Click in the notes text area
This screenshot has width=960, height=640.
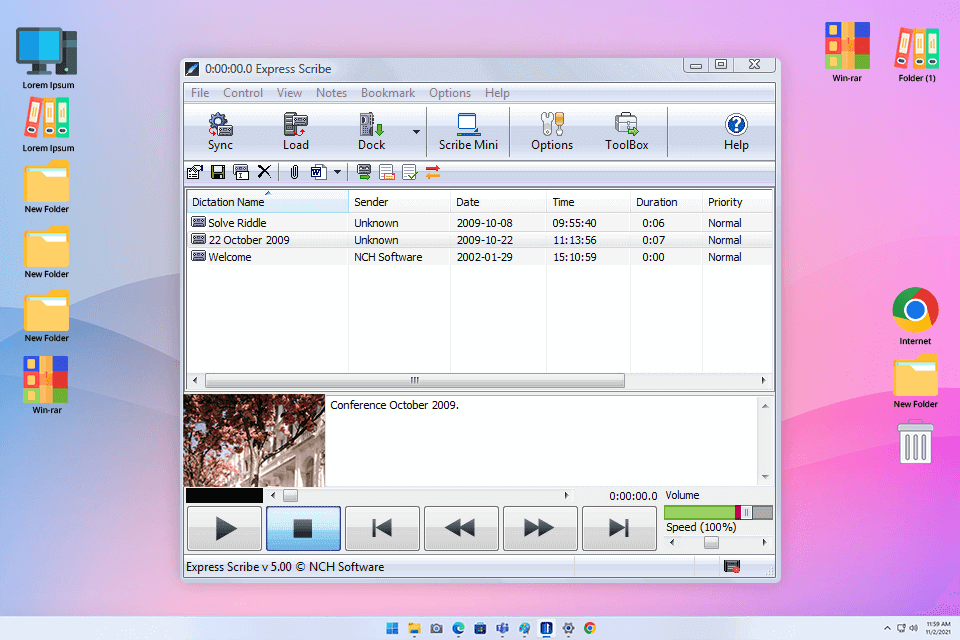(542, 441)
